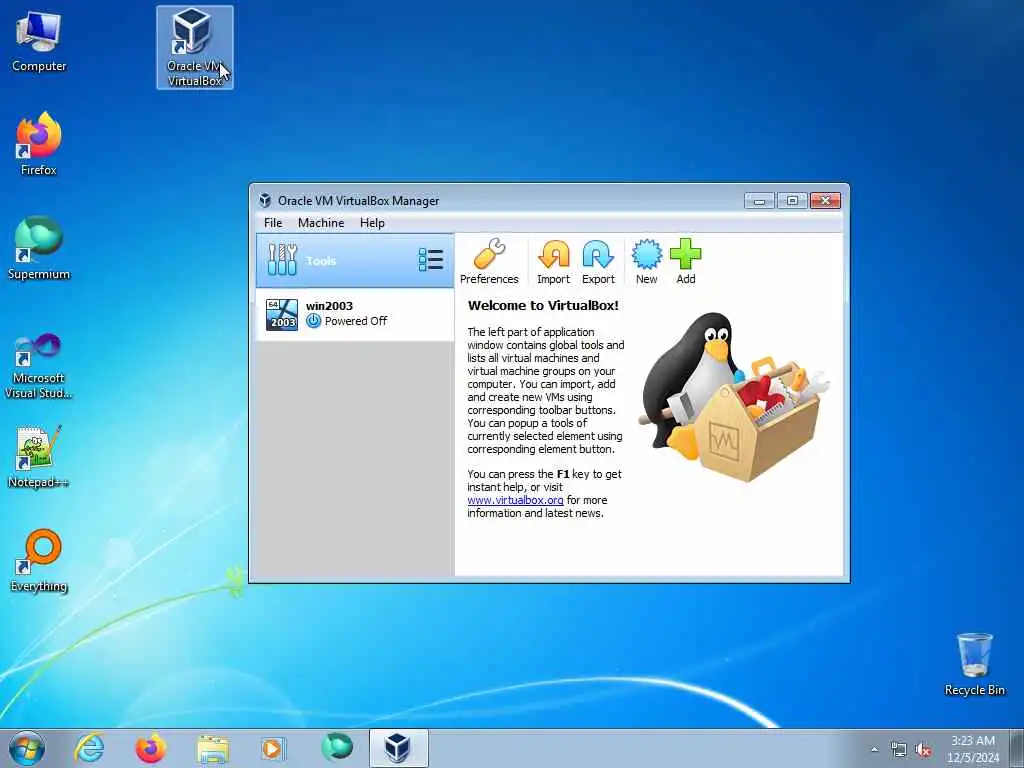This screenshot has height=768, width=1024.
Task: Click the VirtualBox taskbar button
Action: click(x=398, y=748)
